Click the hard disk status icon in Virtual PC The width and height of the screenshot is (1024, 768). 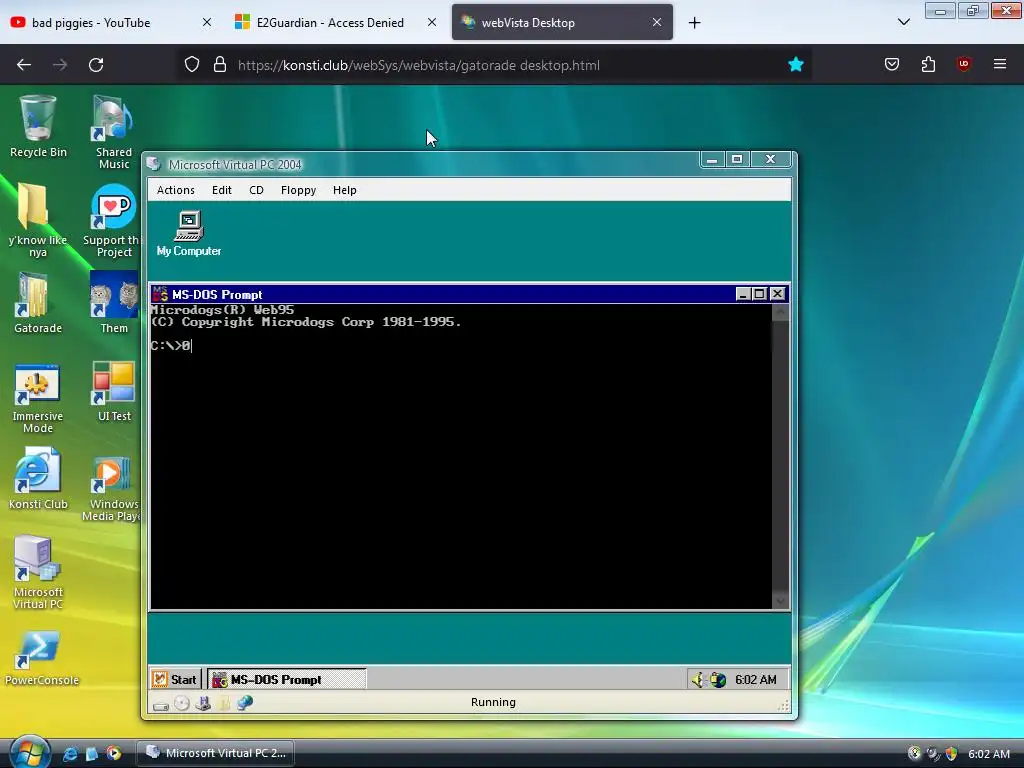click(161, 704)
